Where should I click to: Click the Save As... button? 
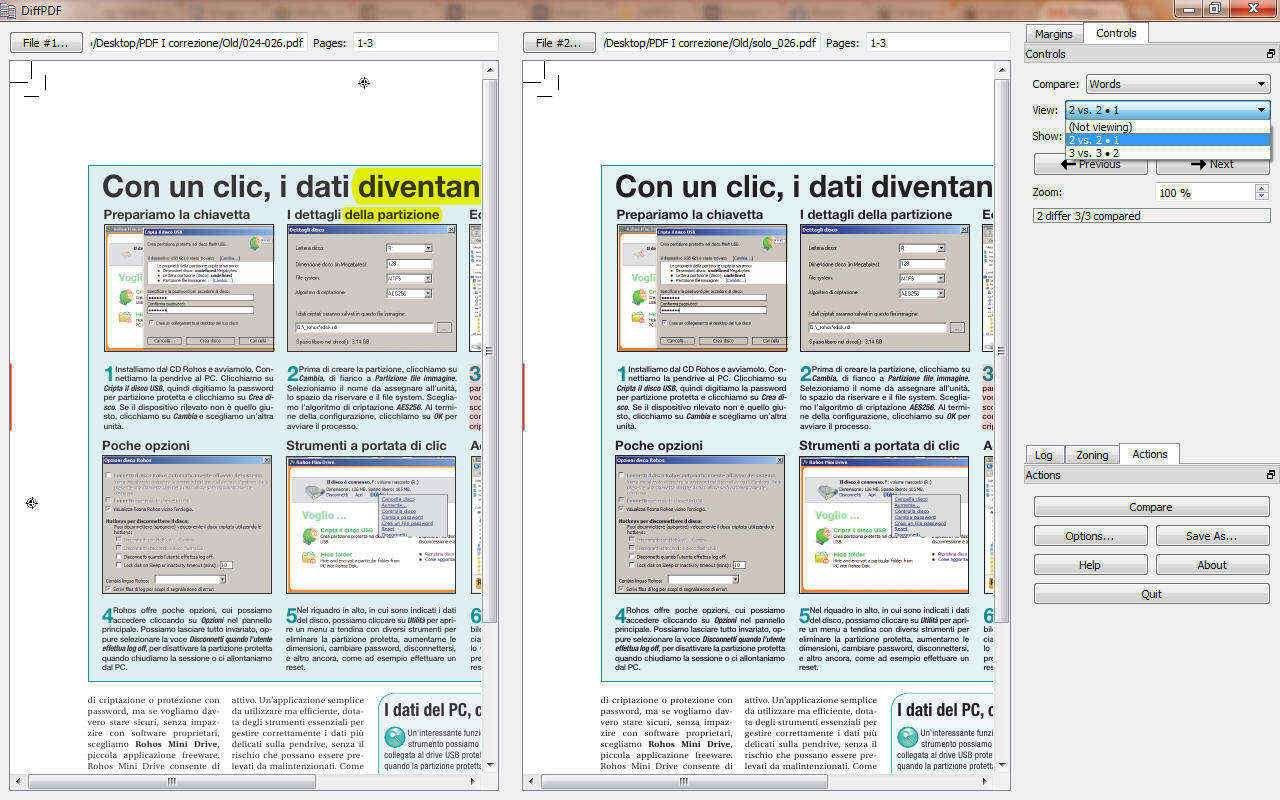tap(1211, 536)
